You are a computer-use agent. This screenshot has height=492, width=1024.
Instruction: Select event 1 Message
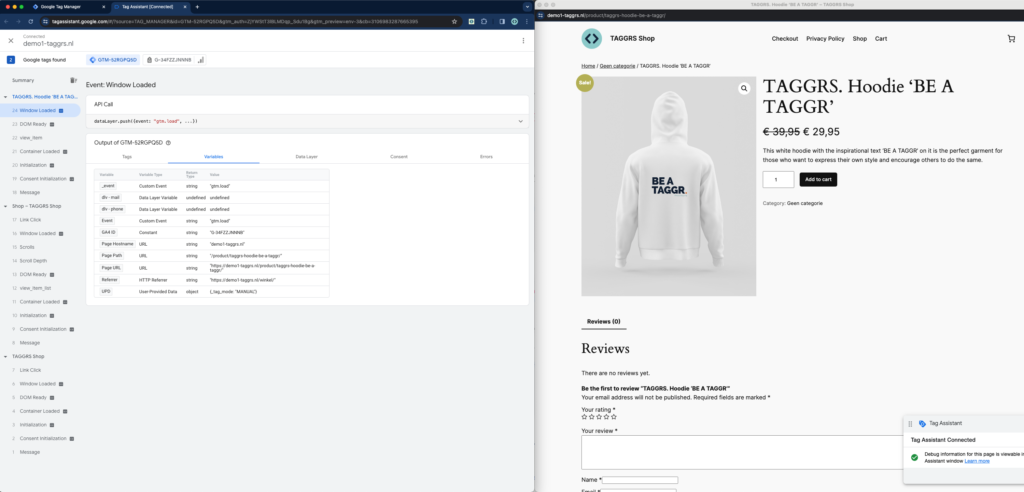(40, 452)
